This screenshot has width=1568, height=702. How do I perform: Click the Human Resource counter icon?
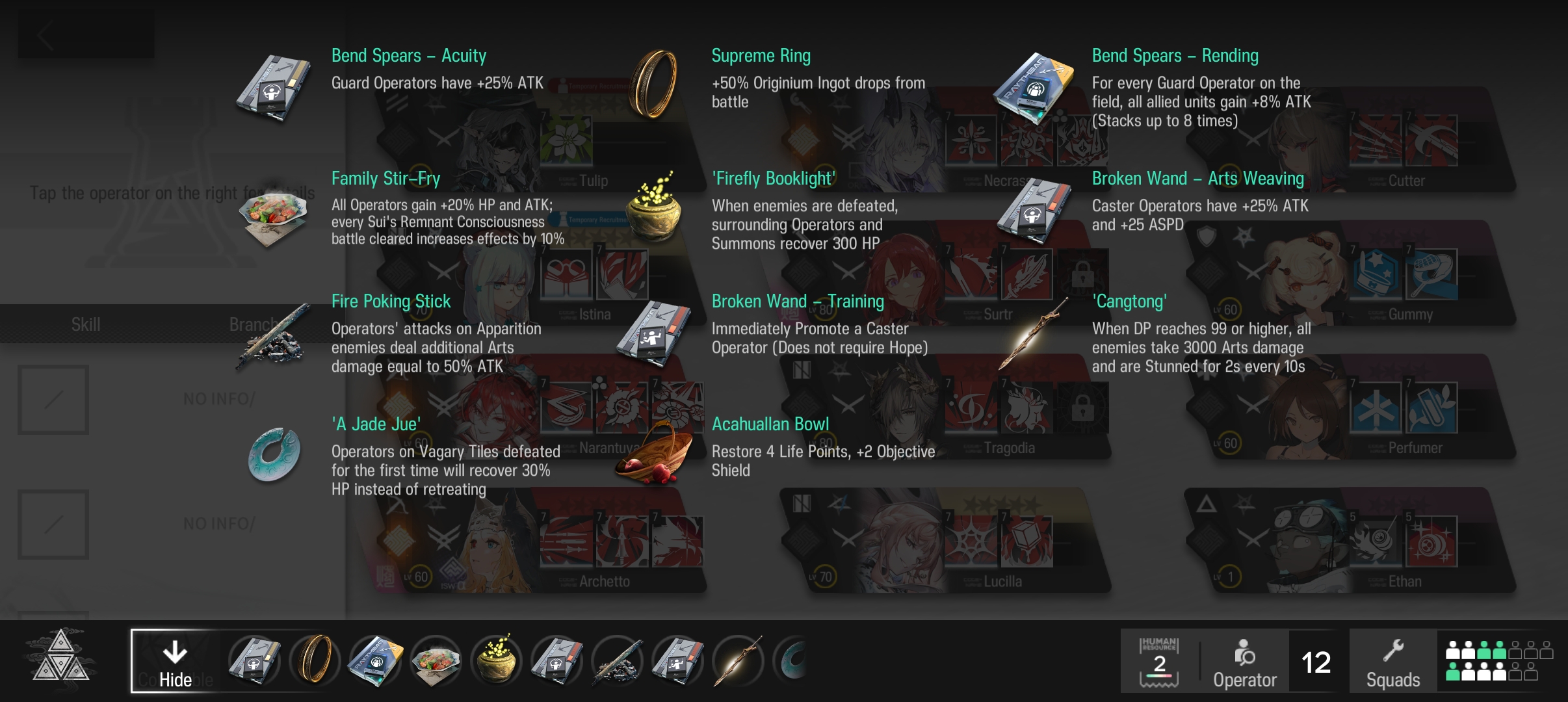coord(1159,662)
